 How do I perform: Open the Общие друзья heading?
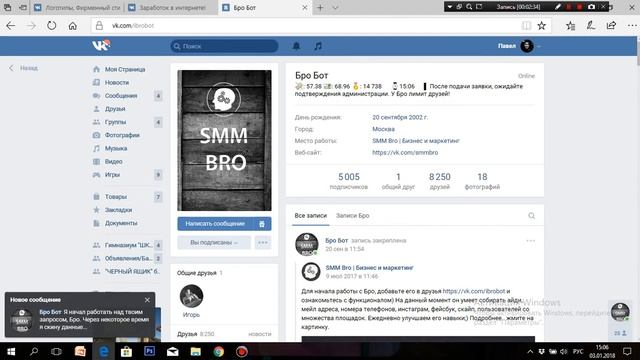pyautogui.click(x=197, y=273)
